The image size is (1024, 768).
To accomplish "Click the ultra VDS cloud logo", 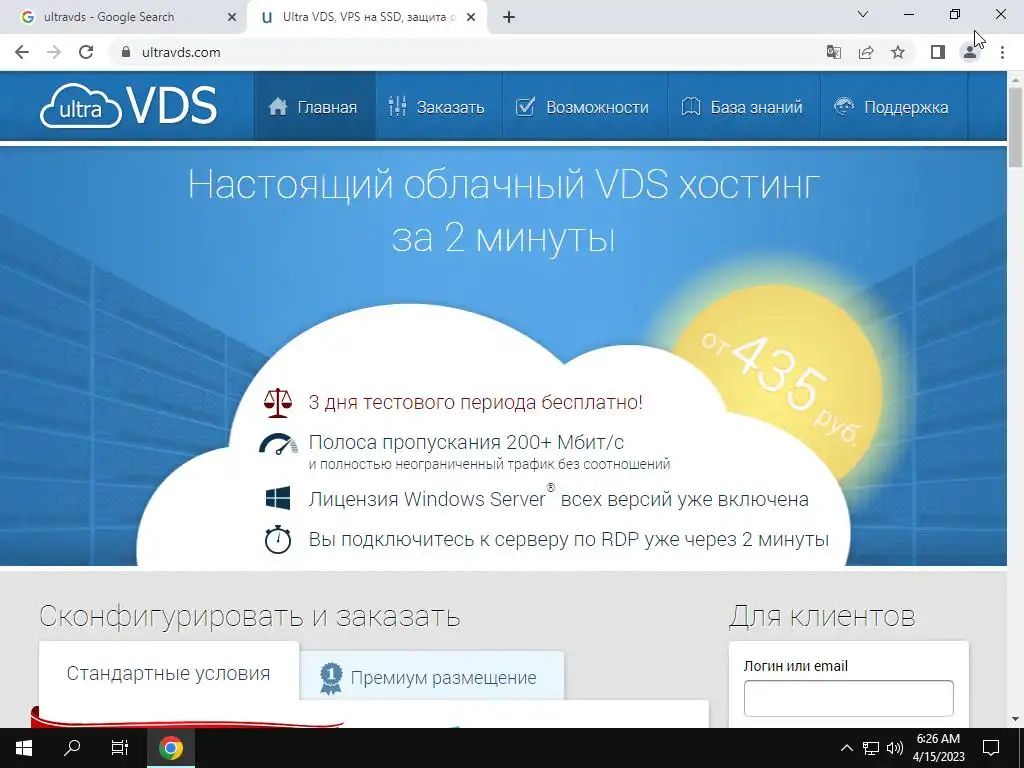I will (x=128, y=105).
